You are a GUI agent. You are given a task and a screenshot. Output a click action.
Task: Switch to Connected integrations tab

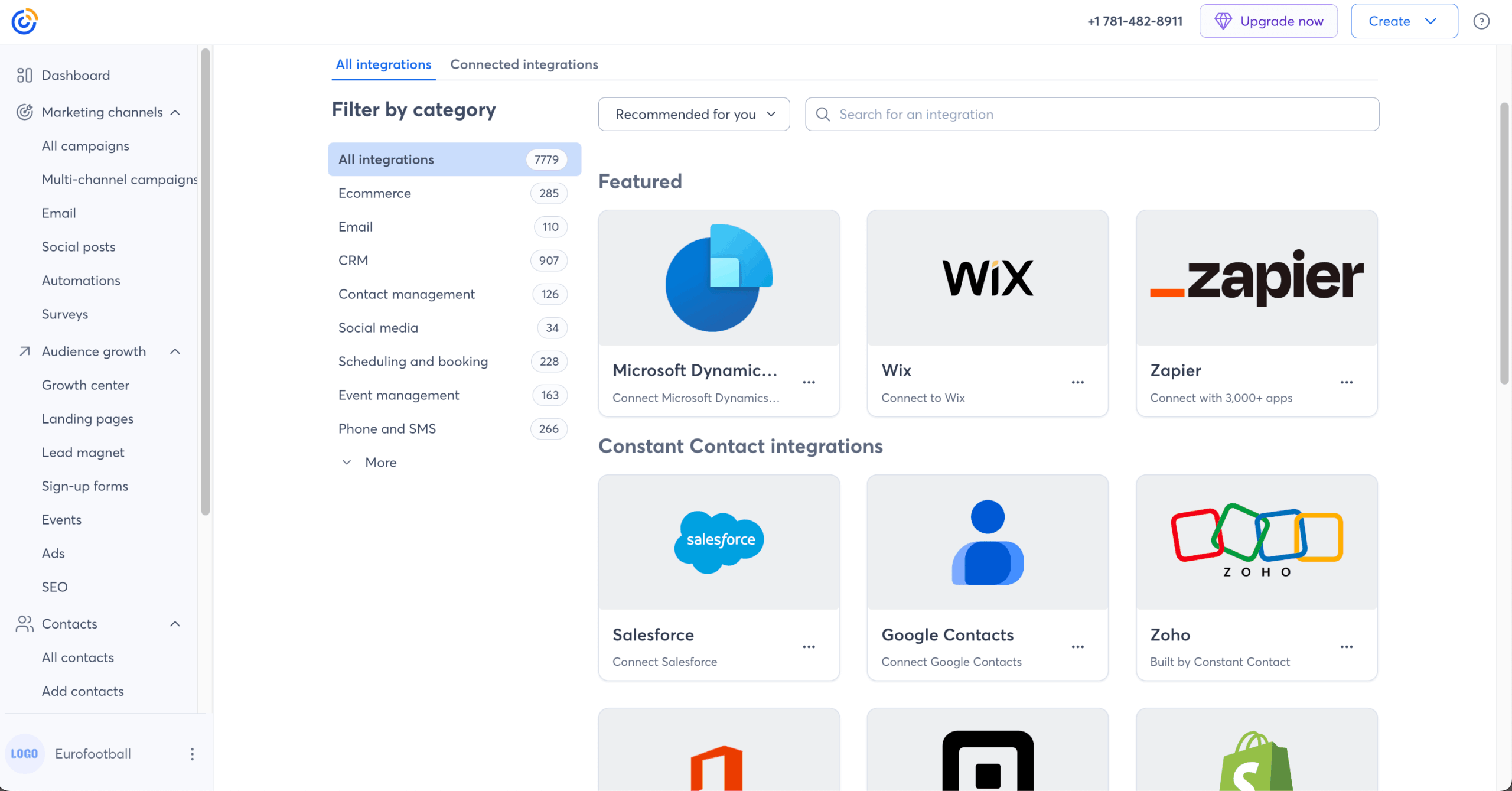click(x=524, y=64)
